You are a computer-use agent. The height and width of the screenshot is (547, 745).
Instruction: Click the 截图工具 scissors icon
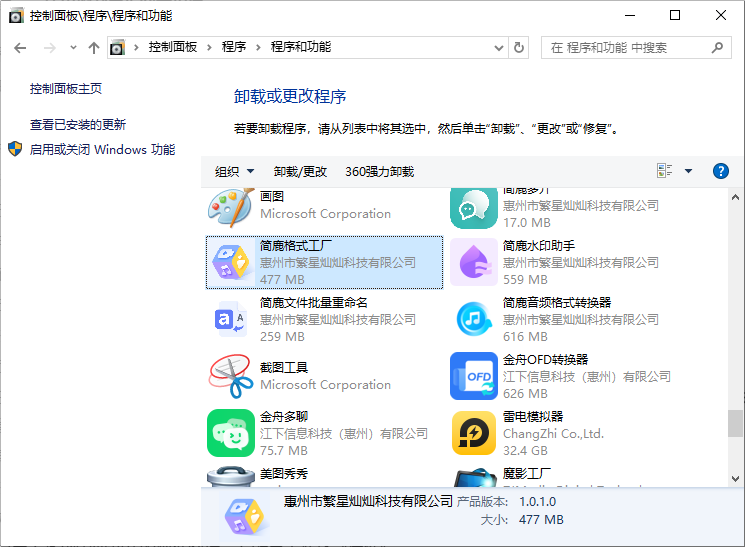click(x=231, y=376)
